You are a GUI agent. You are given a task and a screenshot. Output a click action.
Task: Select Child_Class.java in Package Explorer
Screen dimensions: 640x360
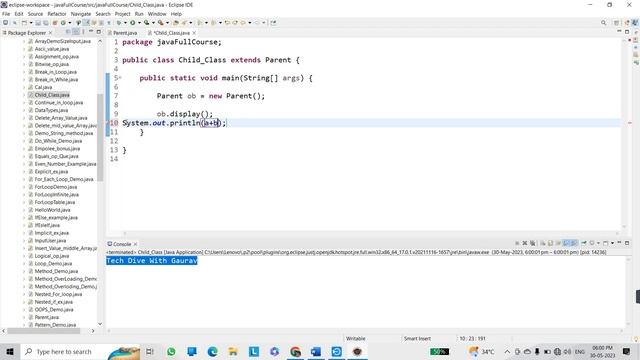tap(52, 95)
